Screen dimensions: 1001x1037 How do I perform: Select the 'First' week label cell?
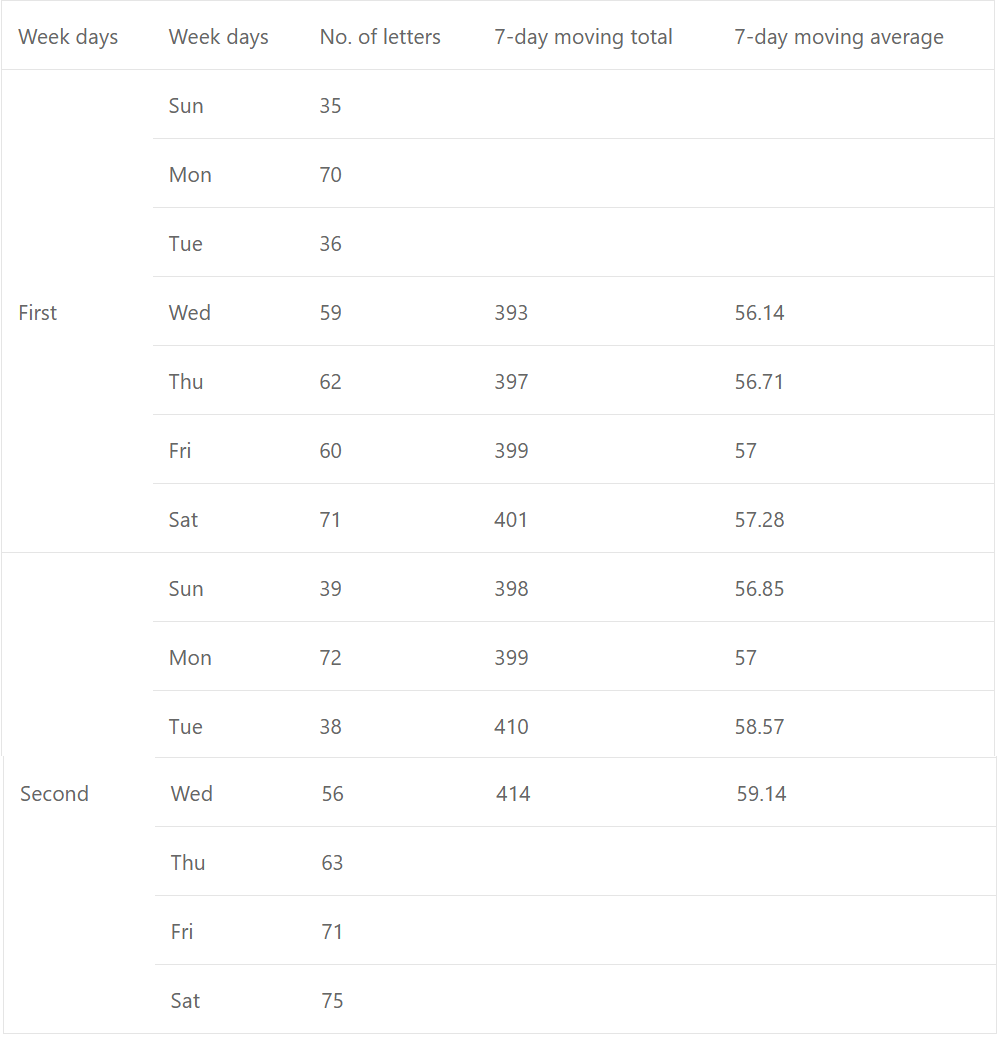click(x=38, y=313)
